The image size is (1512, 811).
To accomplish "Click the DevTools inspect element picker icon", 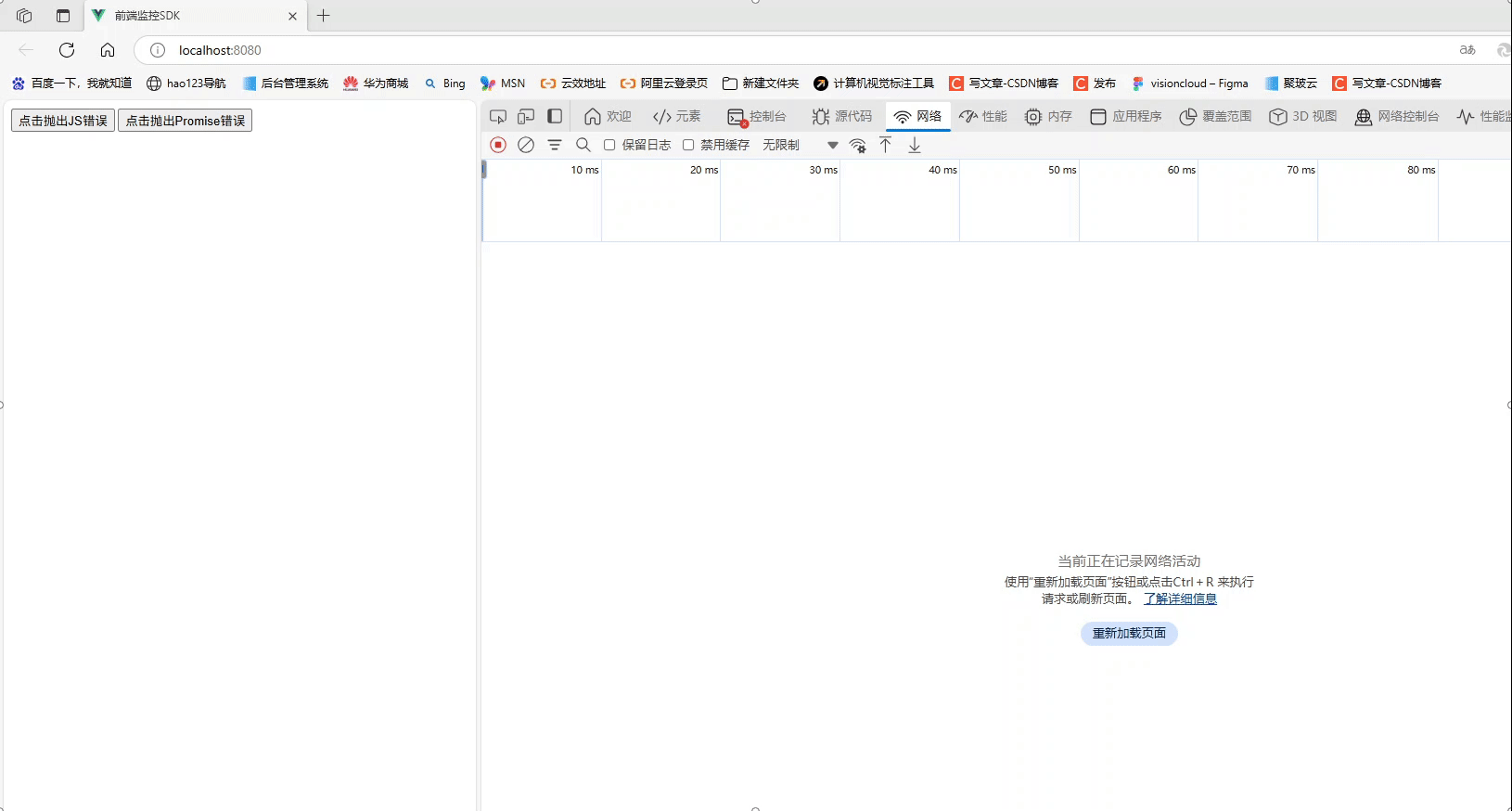I will pos(498,117).
